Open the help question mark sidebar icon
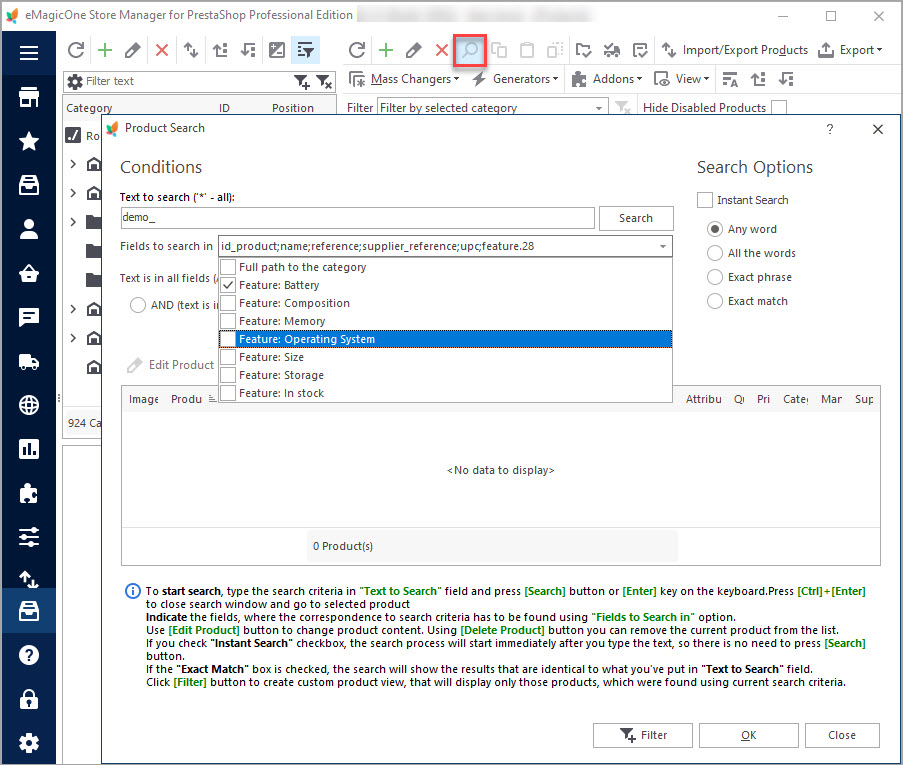Screen dimensions: 903x765 29,655
